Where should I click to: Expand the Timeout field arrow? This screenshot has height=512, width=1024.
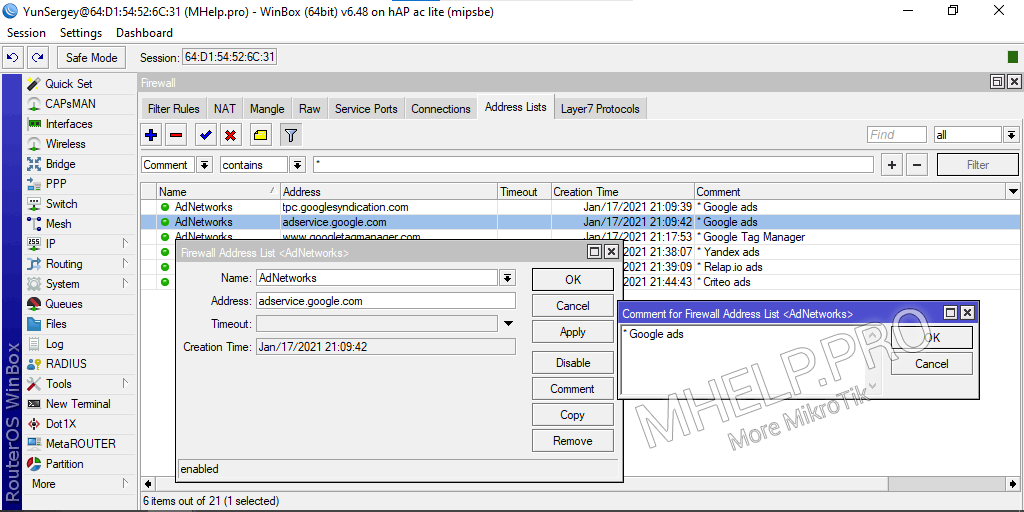click(x=508, y=324)
